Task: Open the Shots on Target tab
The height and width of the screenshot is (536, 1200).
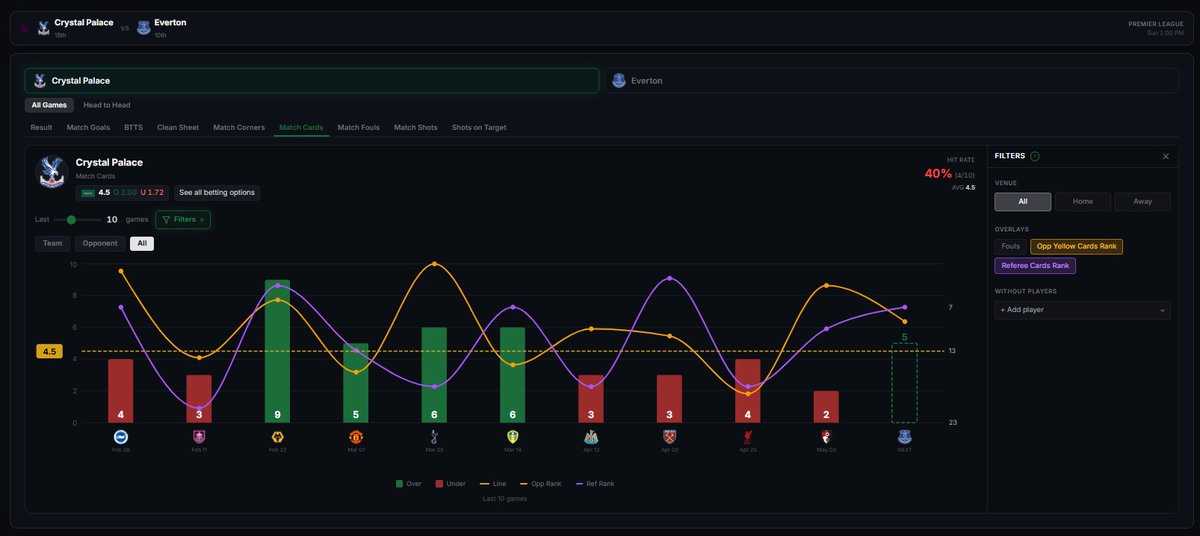Action: (479, 127)
